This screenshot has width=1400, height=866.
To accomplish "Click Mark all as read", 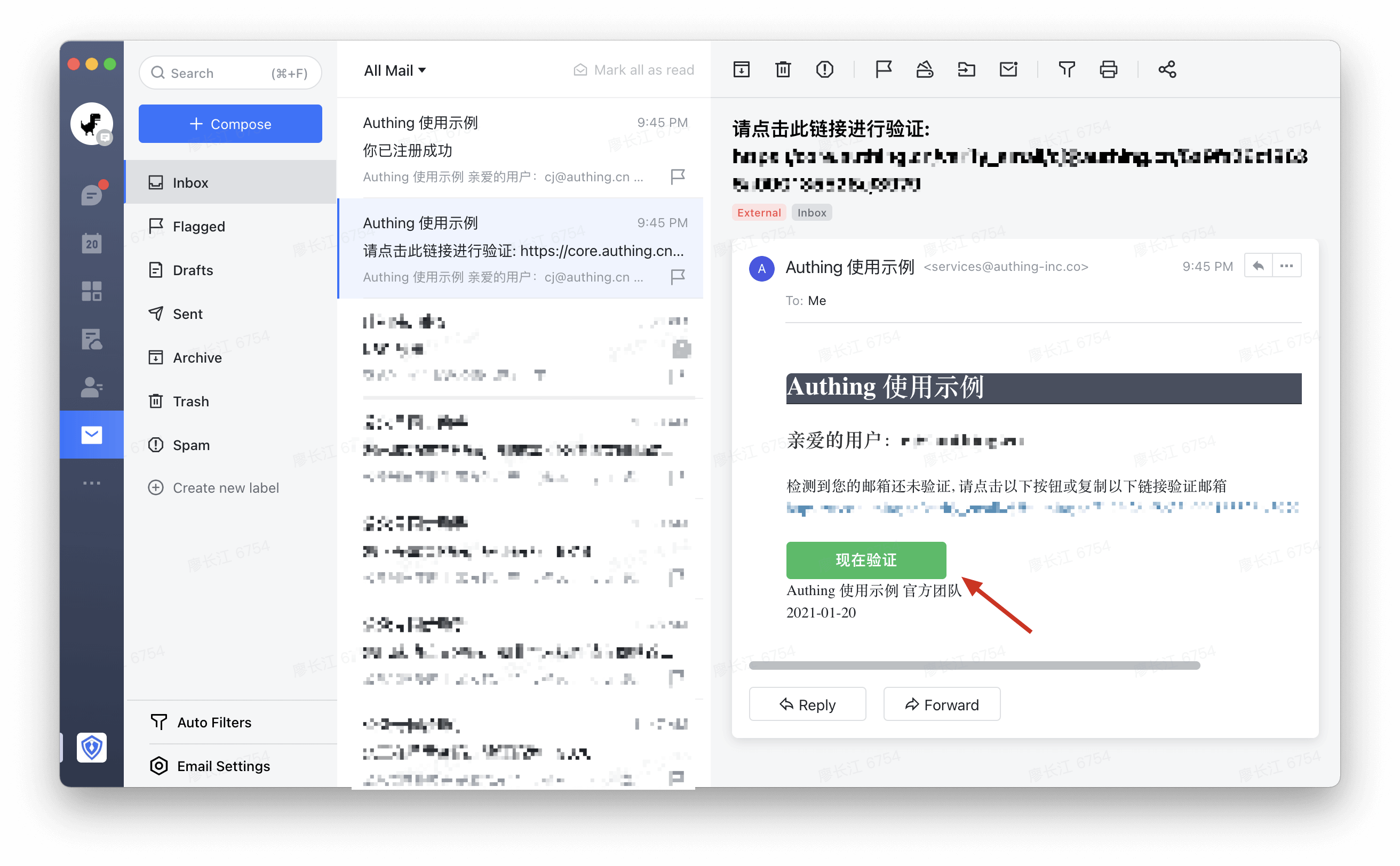I will [633, 70].
